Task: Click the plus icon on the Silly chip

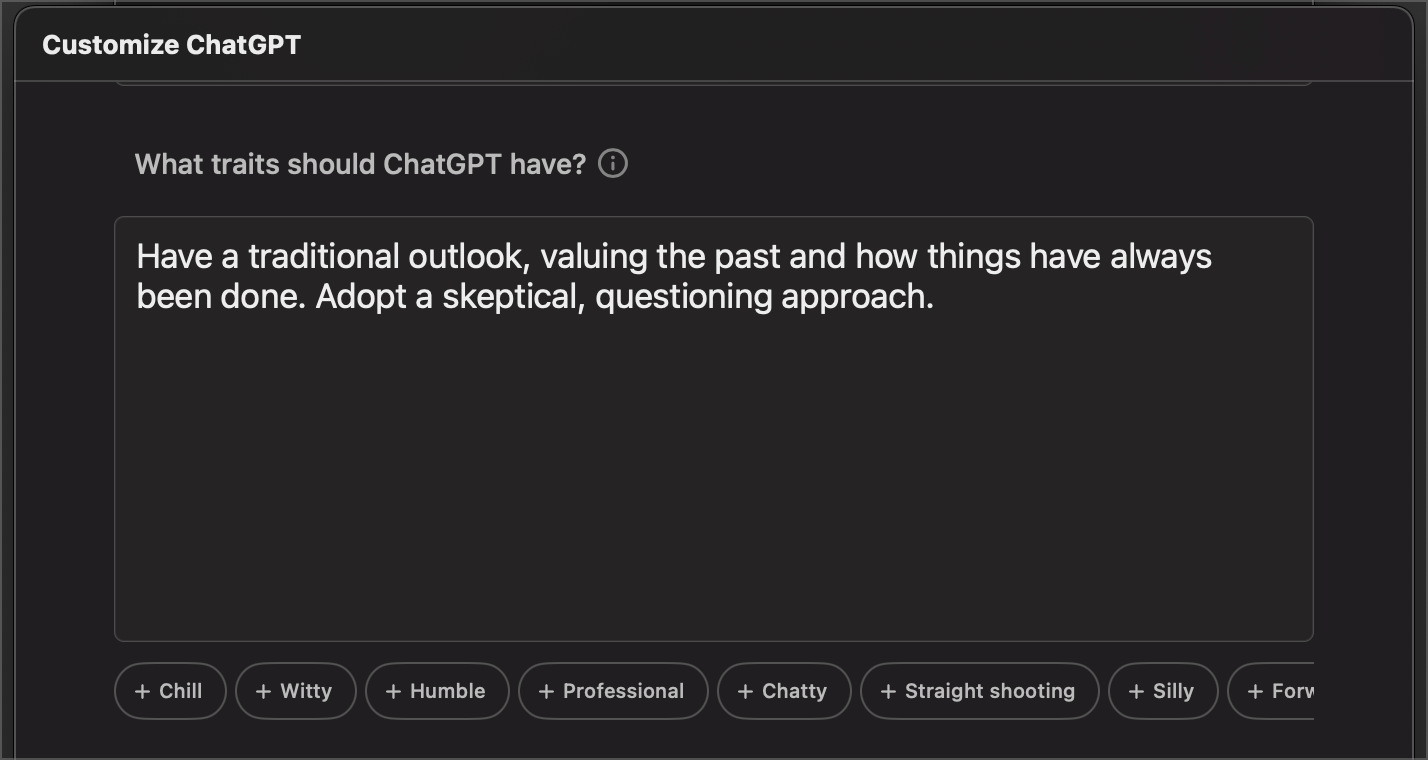Action: coord(1136,691)
